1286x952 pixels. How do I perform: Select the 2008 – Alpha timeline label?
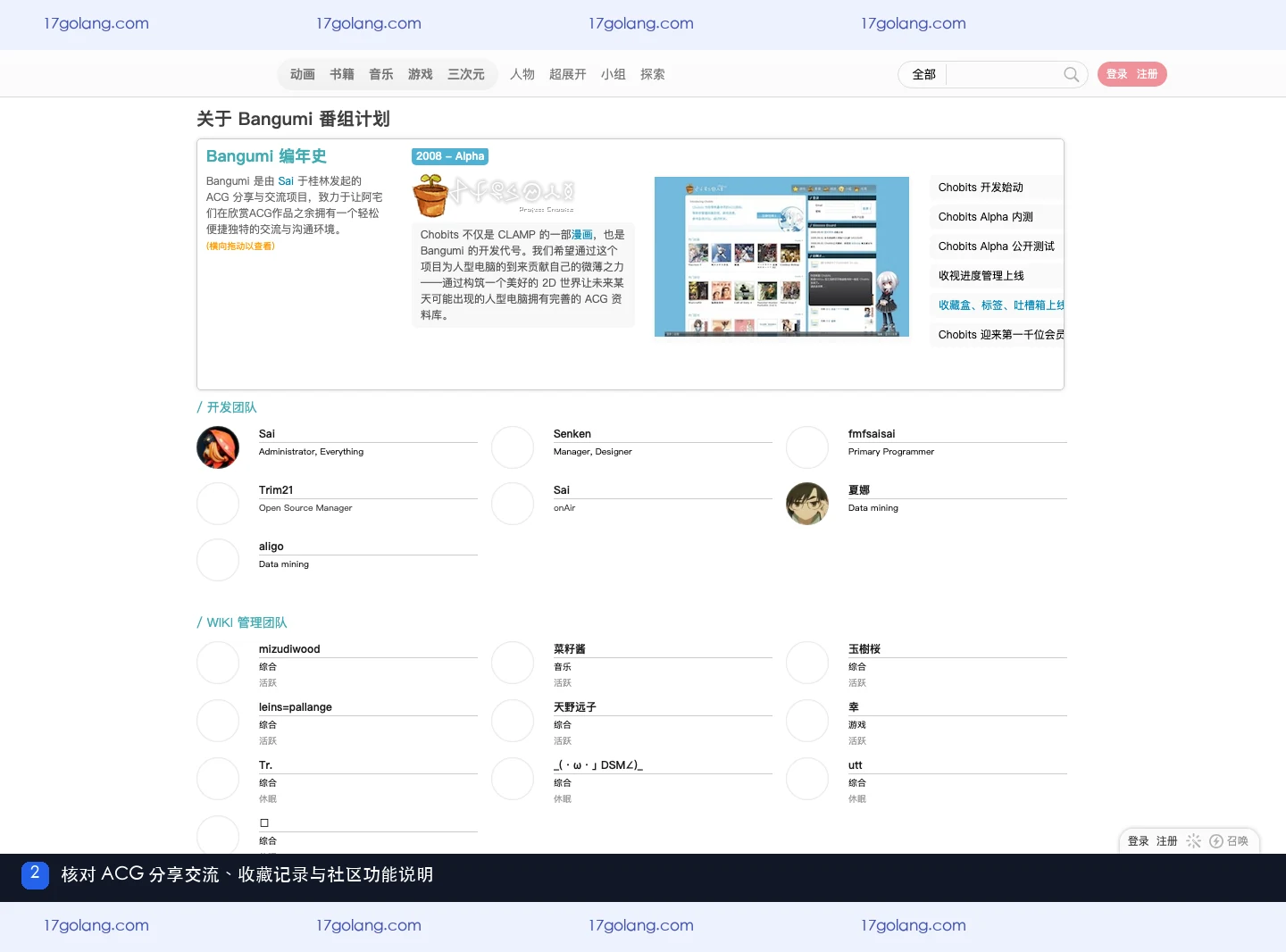tap(450, 156)
